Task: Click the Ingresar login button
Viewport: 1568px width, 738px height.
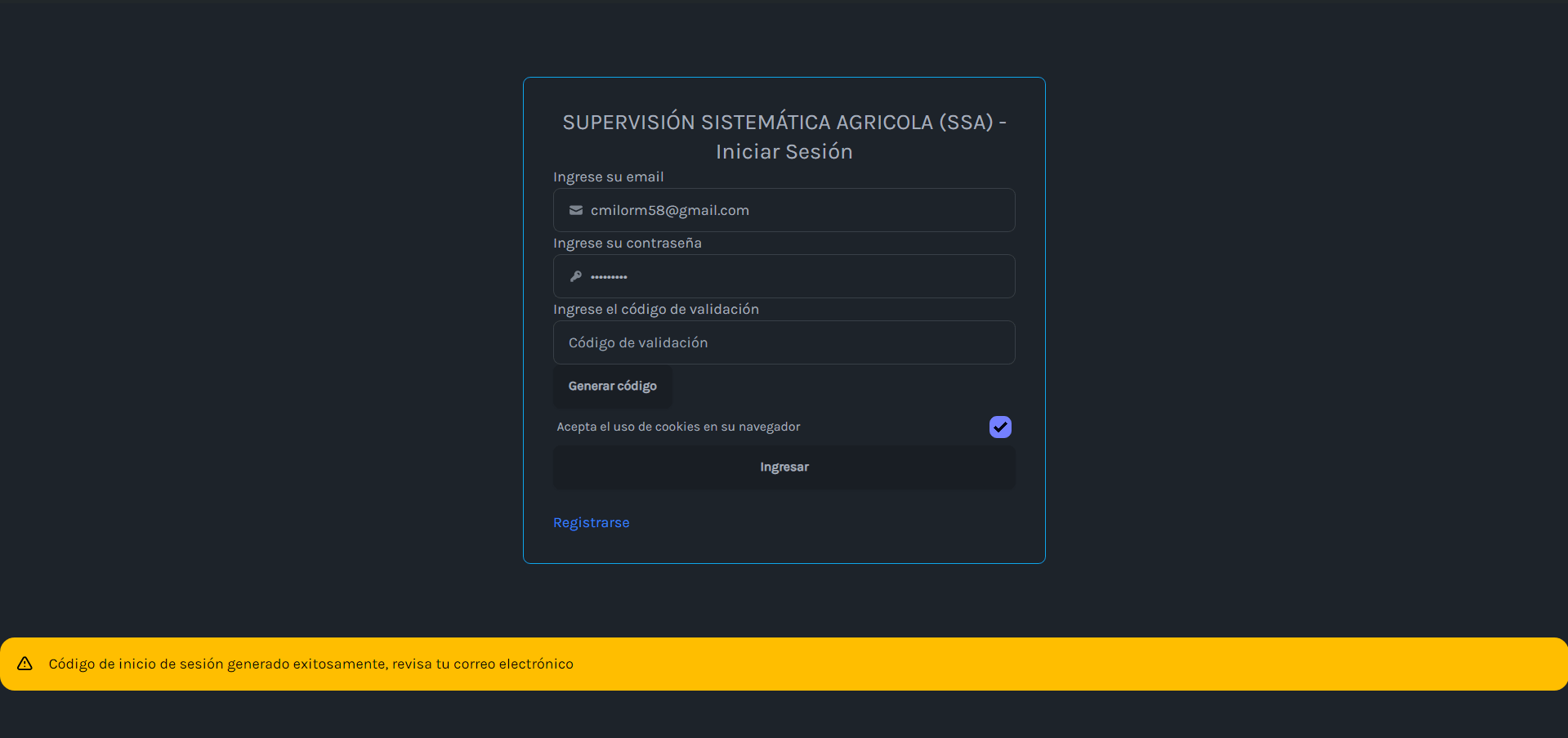Action: [x=784, y=467]
